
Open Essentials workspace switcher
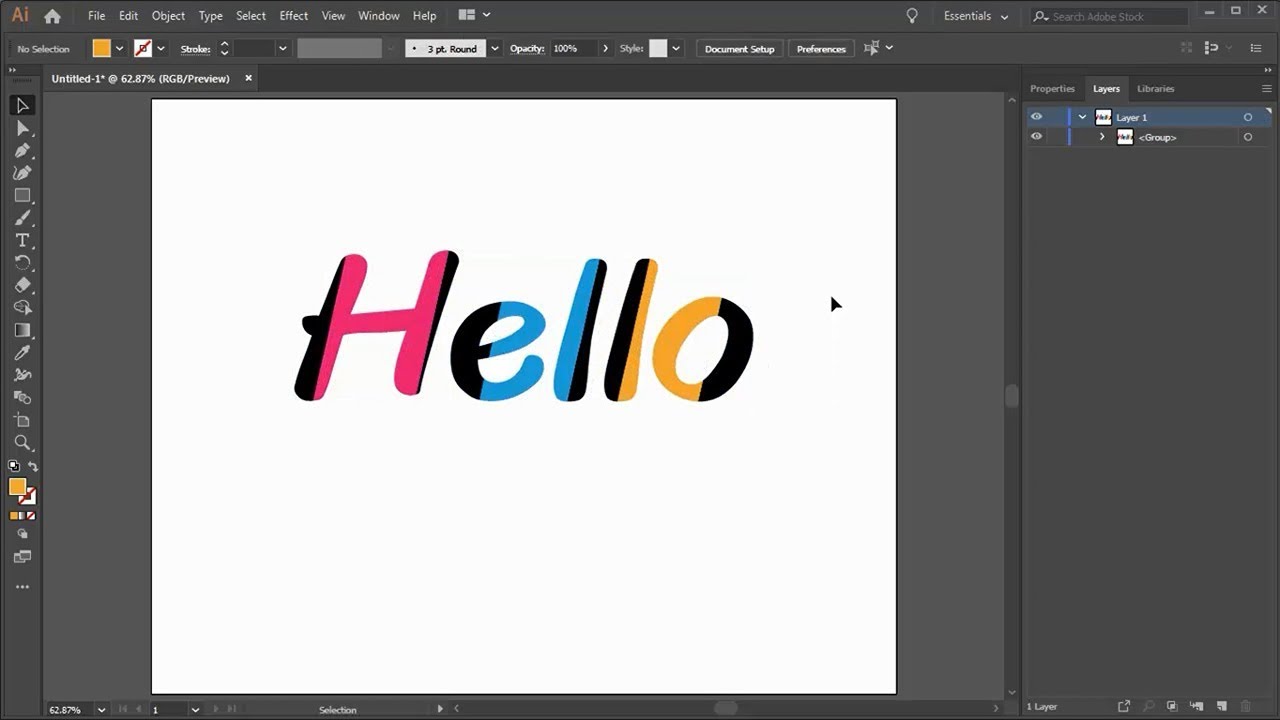976,16
